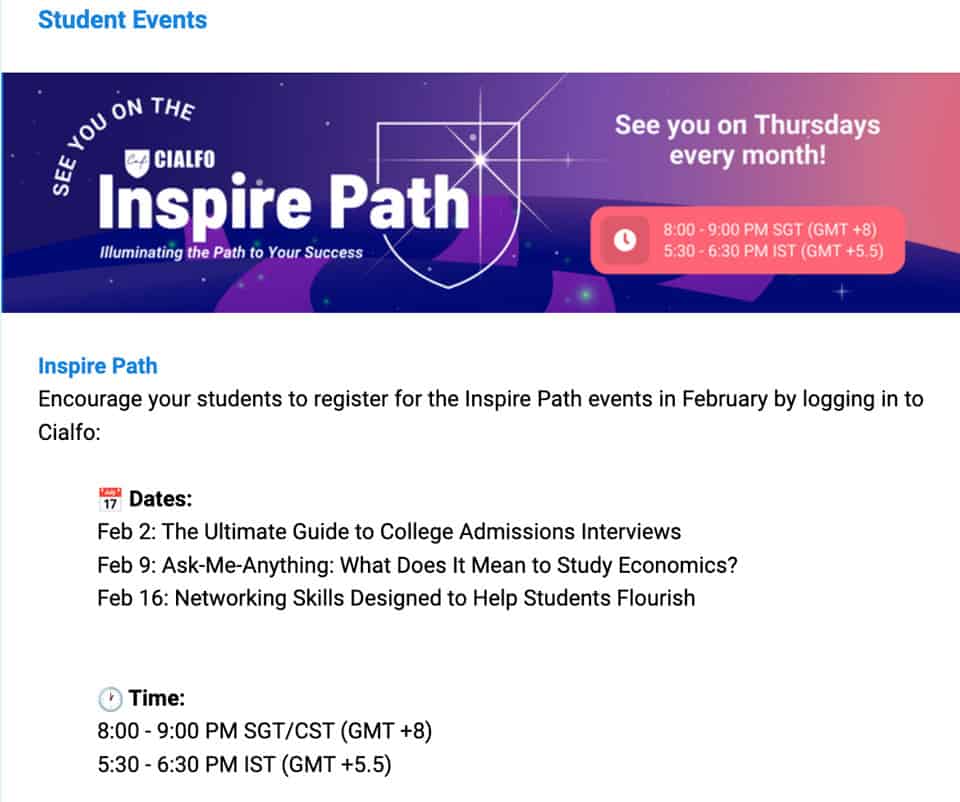Click the '8:00 - 9:00 PM SGT/CST' text line

tap(265, 731)
